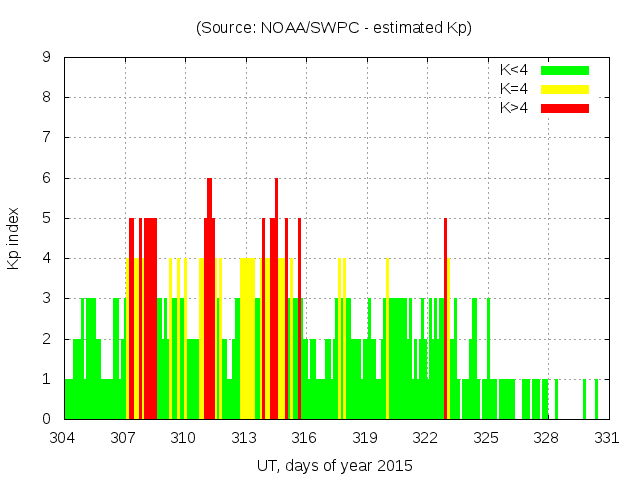640x480 pixels.
Task: Click the green K<4 legend swatch
Action: 565,70
